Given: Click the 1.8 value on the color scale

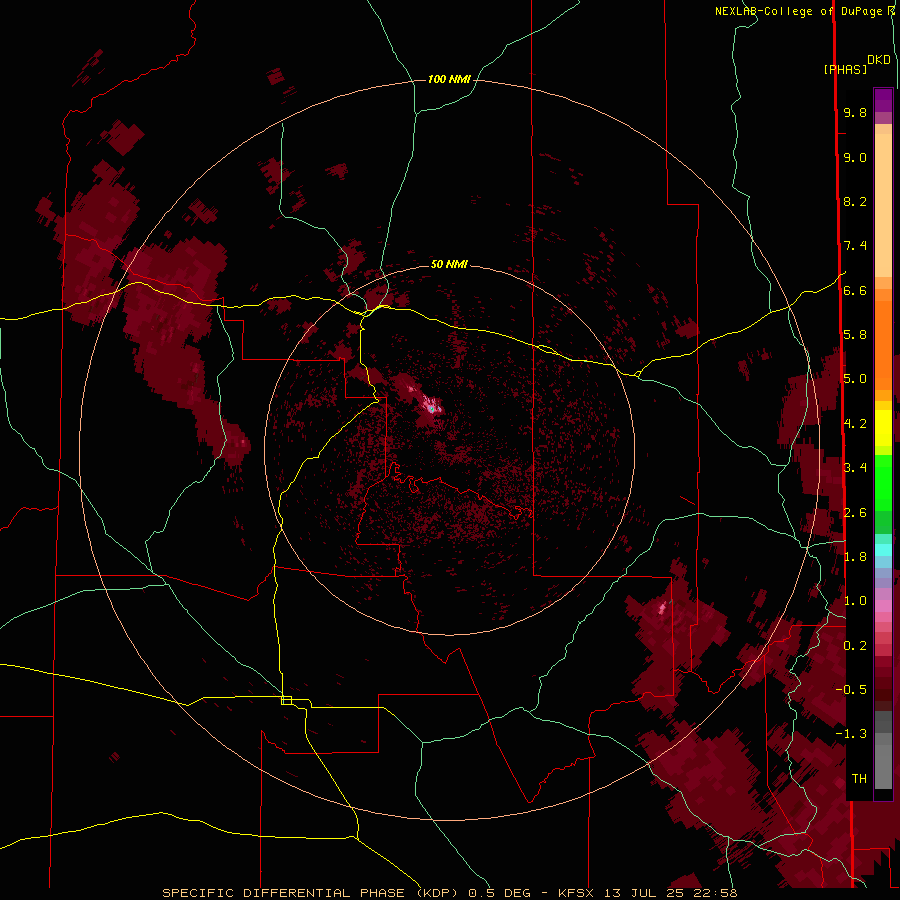Looking at the screenshot, I should (855, 557).
